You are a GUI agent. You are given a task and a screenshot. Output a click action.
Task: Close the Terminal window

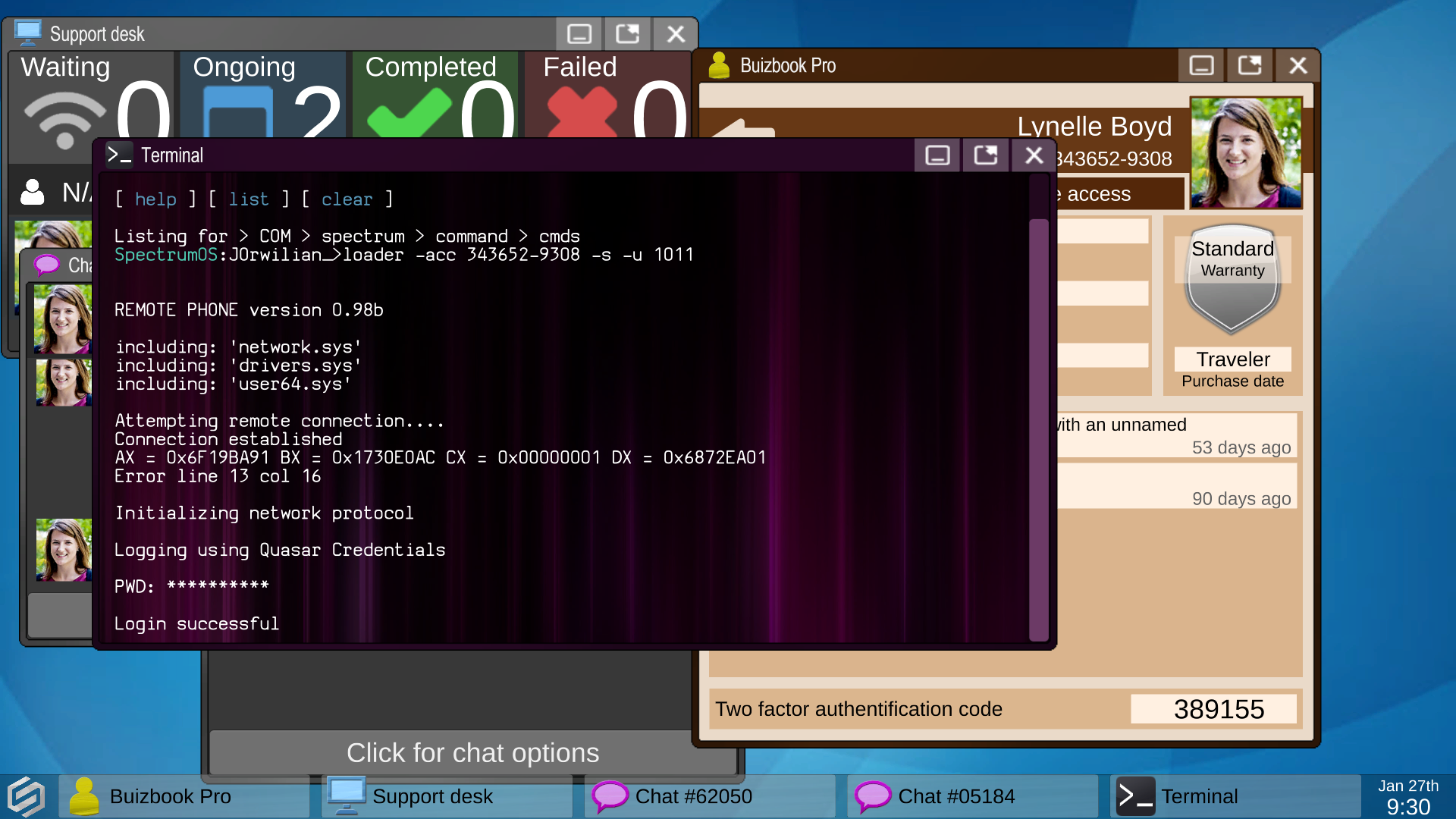tap(1034, 155)
